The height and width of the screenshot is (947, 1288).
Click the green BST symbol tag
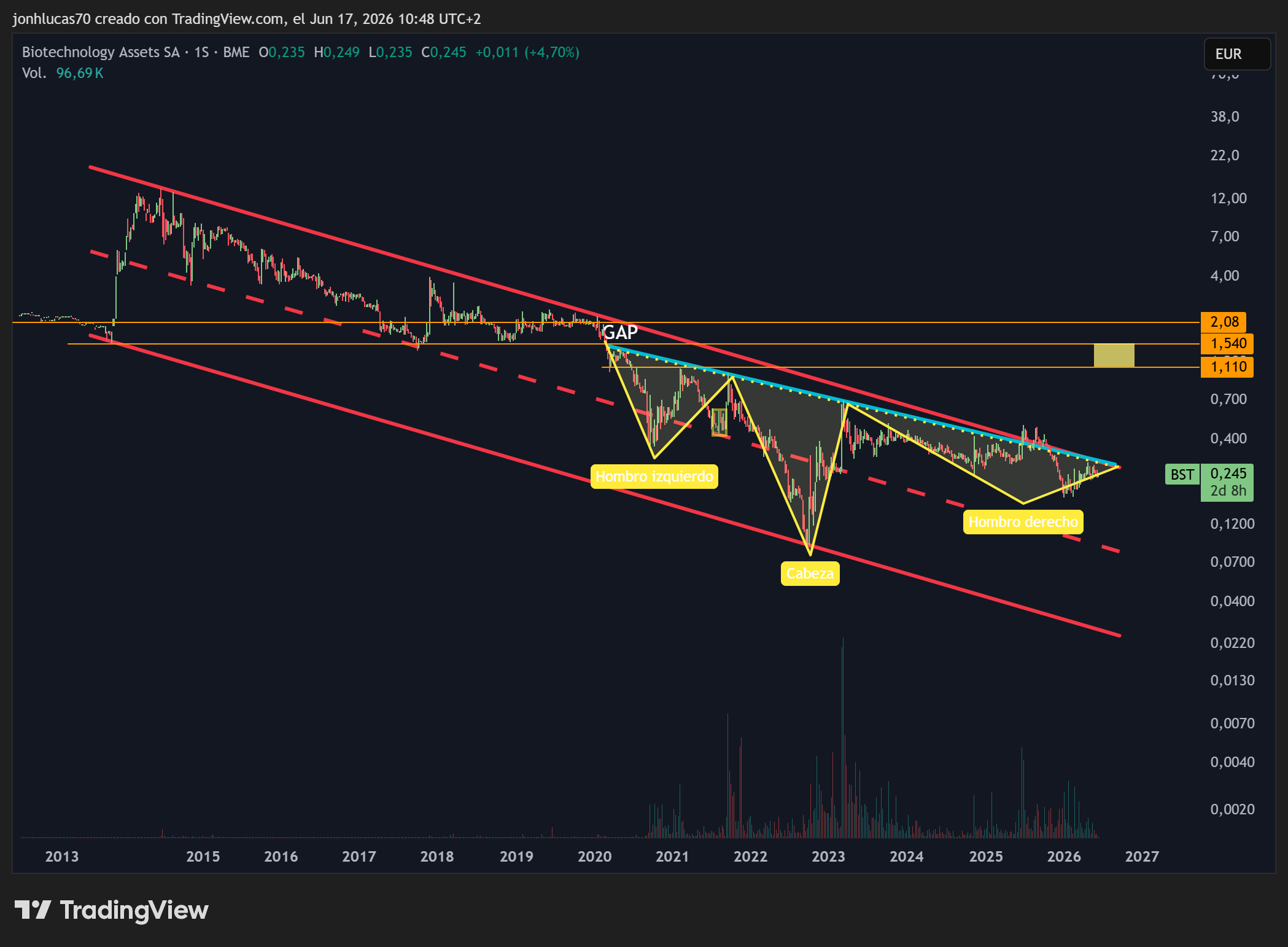[1182, 475]
